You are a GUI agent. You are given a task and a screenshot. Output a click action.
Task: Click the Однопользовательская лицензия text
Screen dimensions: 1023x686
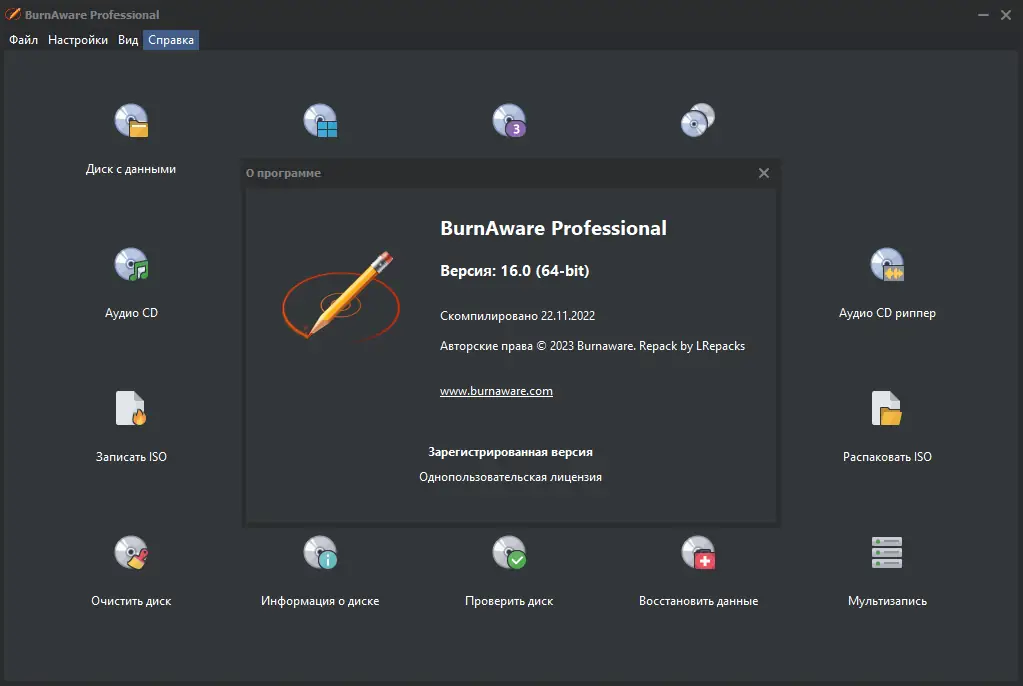point(510,476)
